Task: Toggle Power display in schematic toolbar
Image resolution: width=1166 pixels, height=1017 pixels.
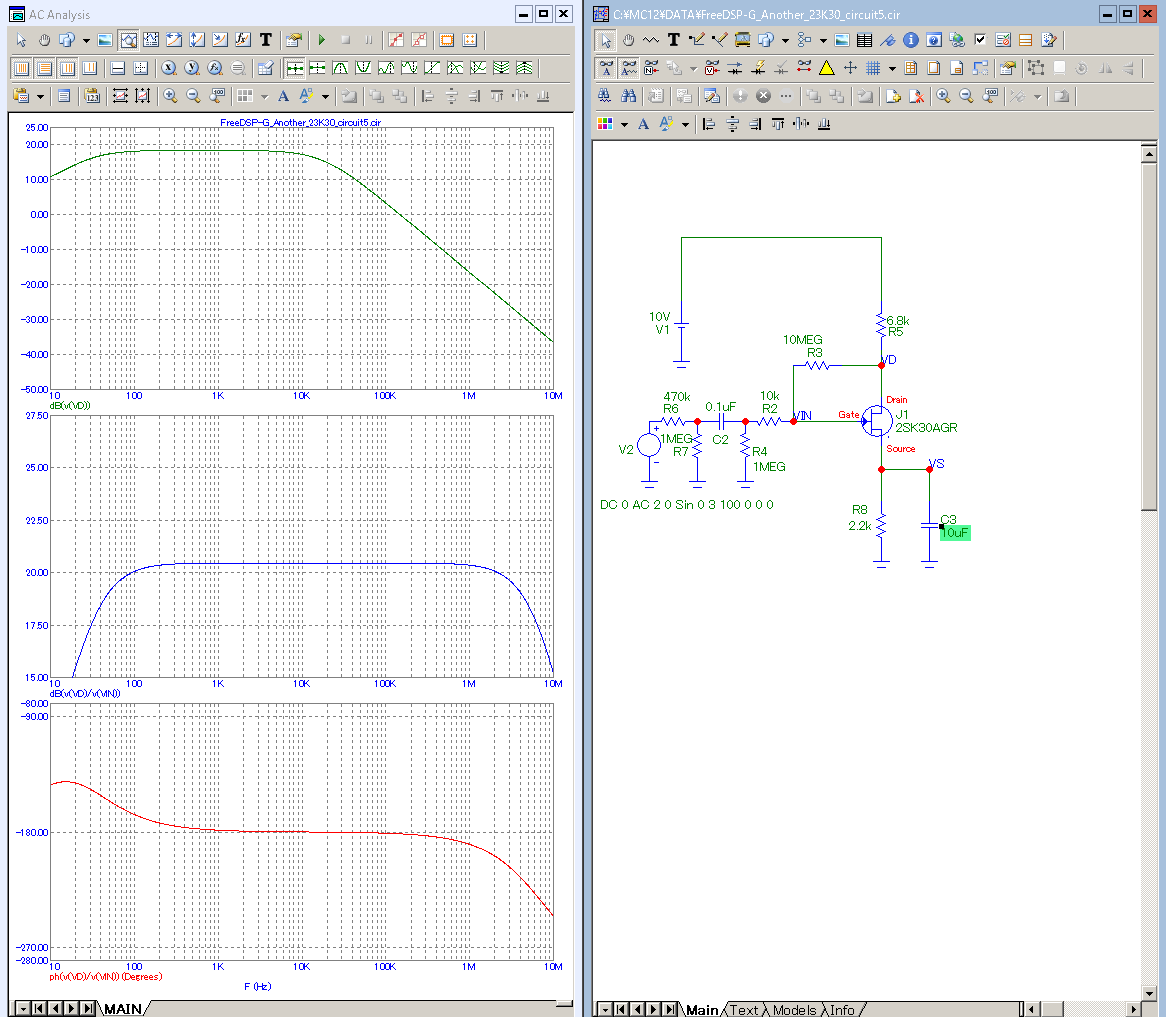Action: (x=758, y=68)
